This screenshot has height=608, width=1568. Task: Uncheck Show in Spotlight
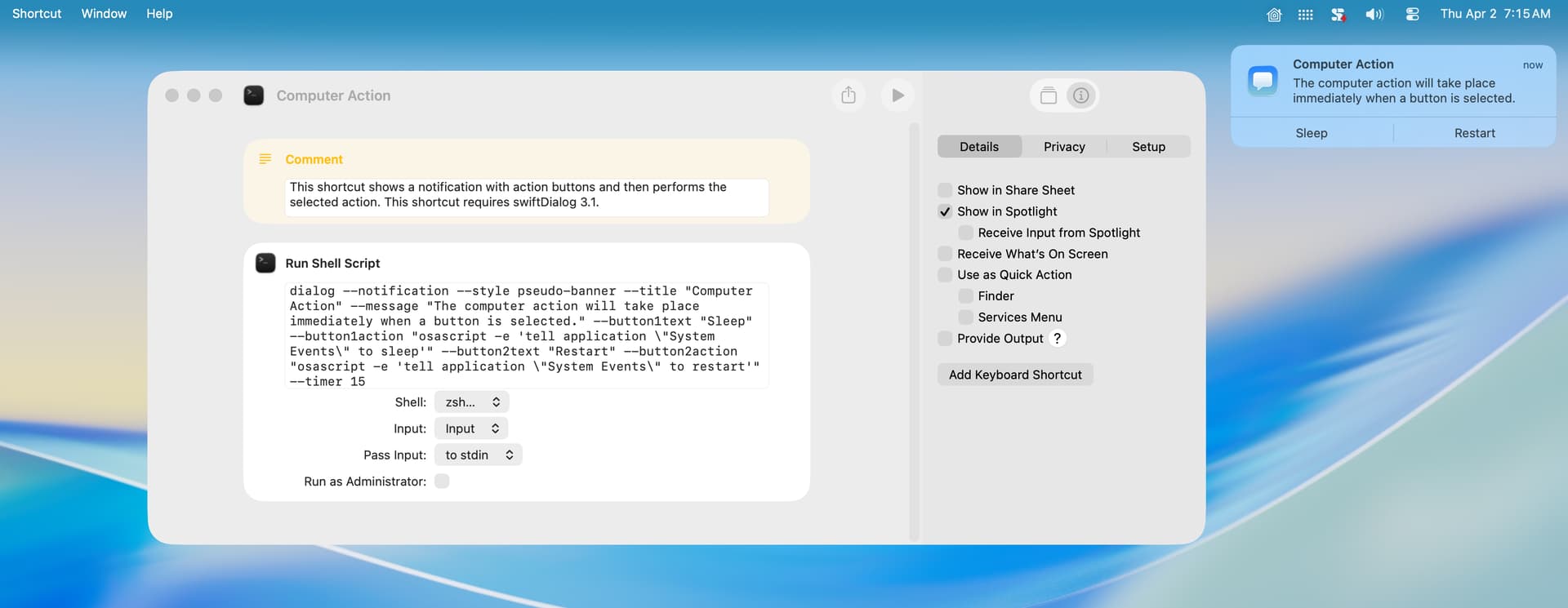(x=945, y=211)
